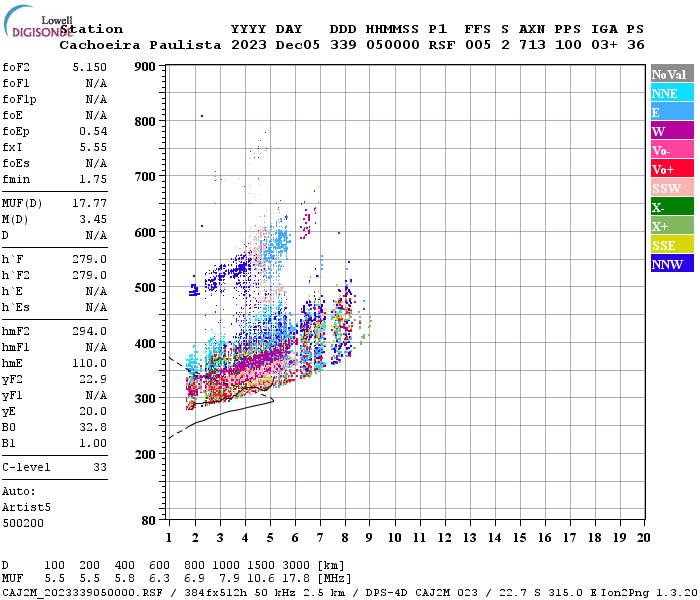Select the X- dark green legend swatch

[672, 207]
